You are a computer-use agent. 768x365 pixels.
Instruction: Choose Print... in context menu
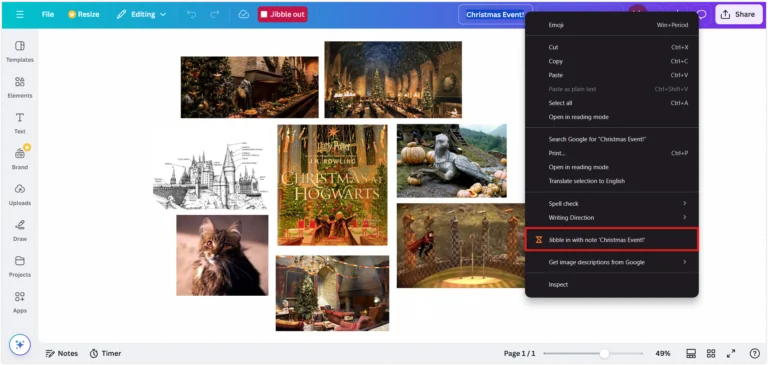click(612, 153)
